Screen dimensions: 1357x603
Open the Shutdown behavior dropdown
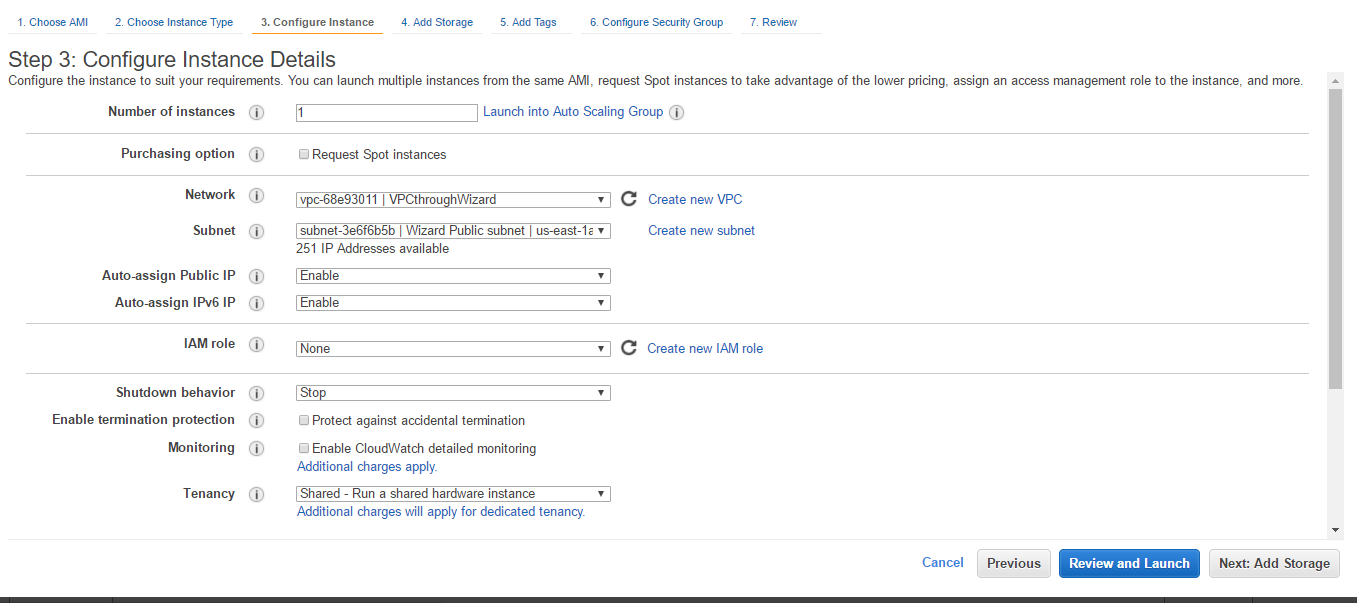tap(453, 392)
